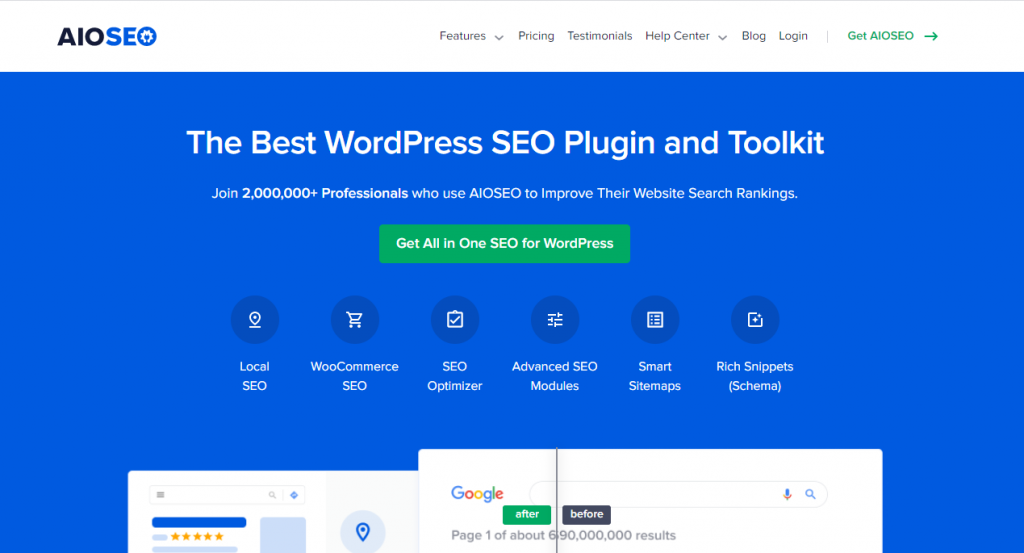Open the Features menu
Viewport: 1024px width, 553px height.
(x=462, y=36)
